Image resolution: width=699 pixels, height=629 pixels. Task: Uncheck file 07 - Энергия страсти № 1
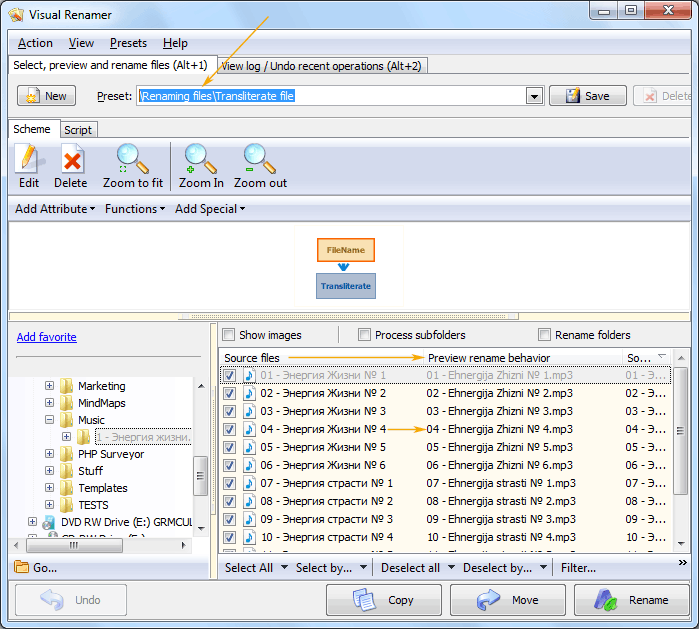click(229, 484)
